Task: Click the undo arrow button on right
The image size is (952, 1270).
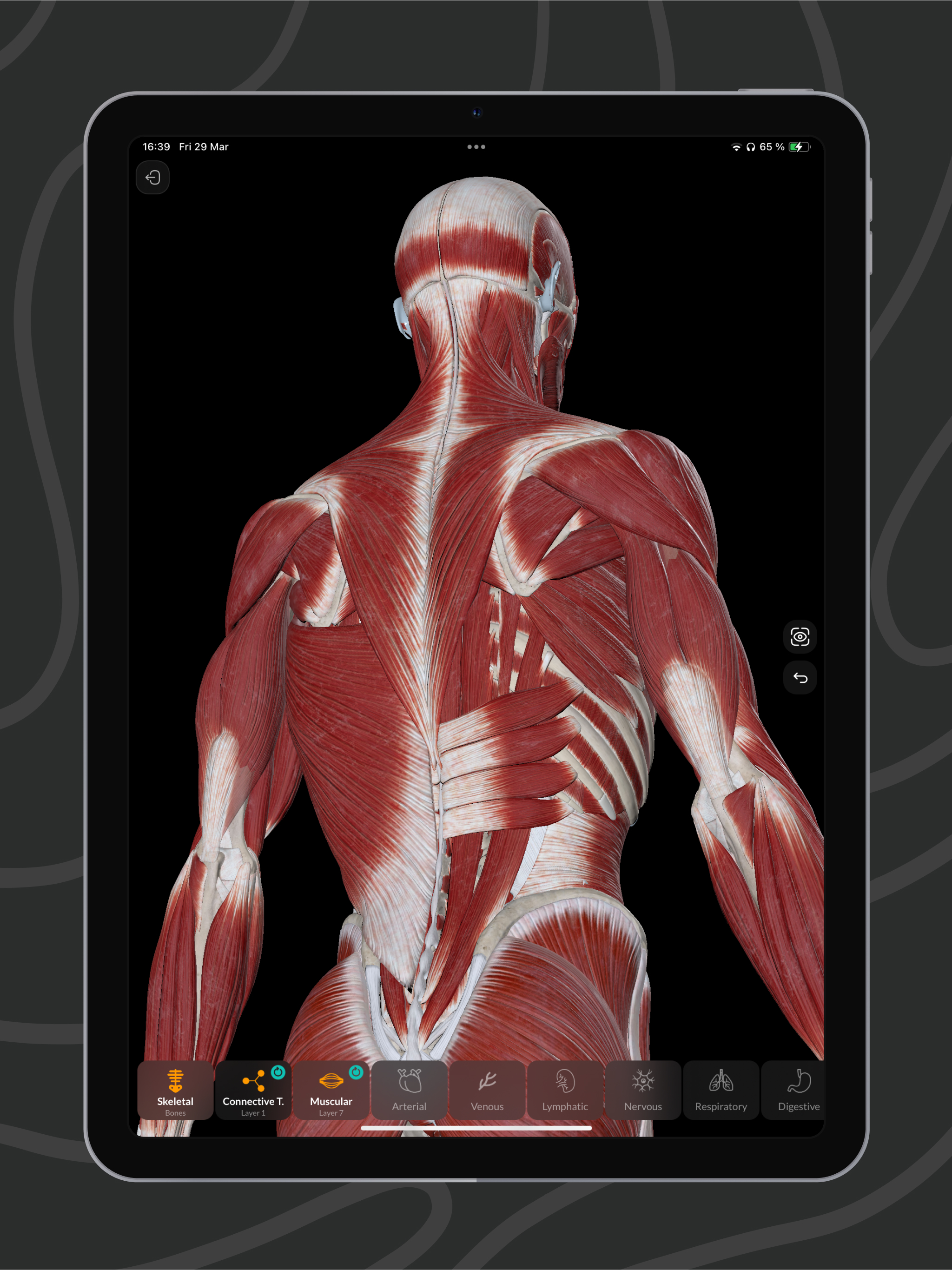Action: [x=800, y=678]
